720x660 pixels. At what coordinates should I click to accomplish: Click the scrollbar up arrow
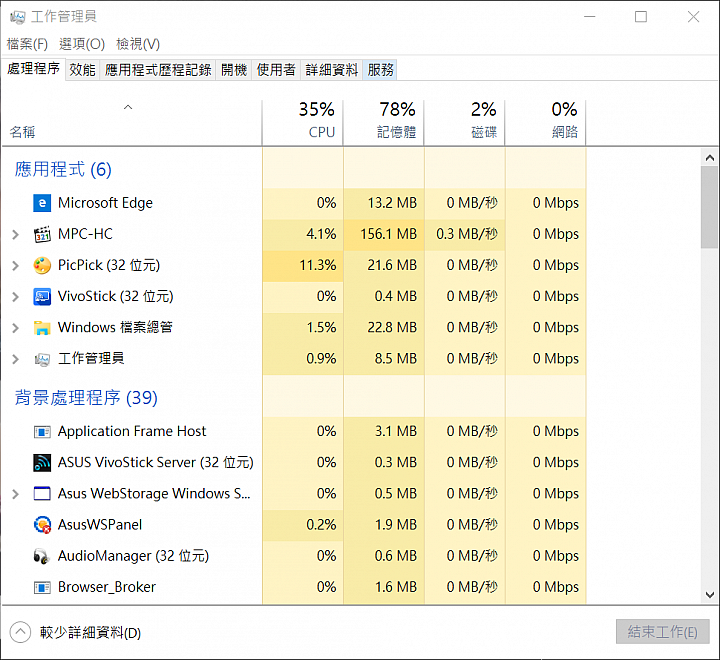pos(710,158)
